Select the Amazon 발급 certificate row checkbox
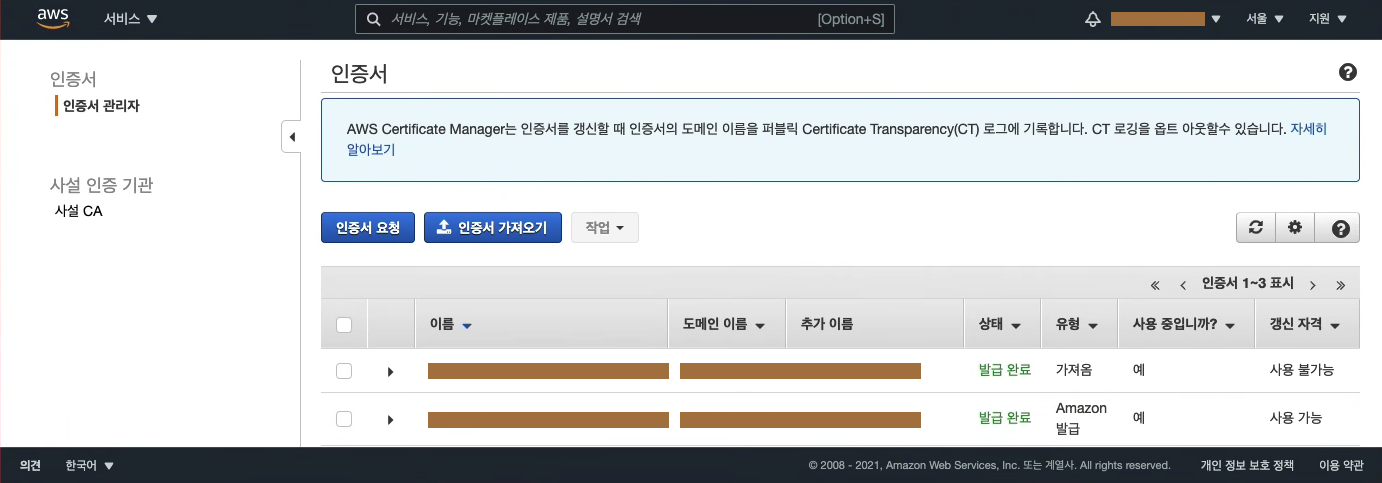 [344, 419]
